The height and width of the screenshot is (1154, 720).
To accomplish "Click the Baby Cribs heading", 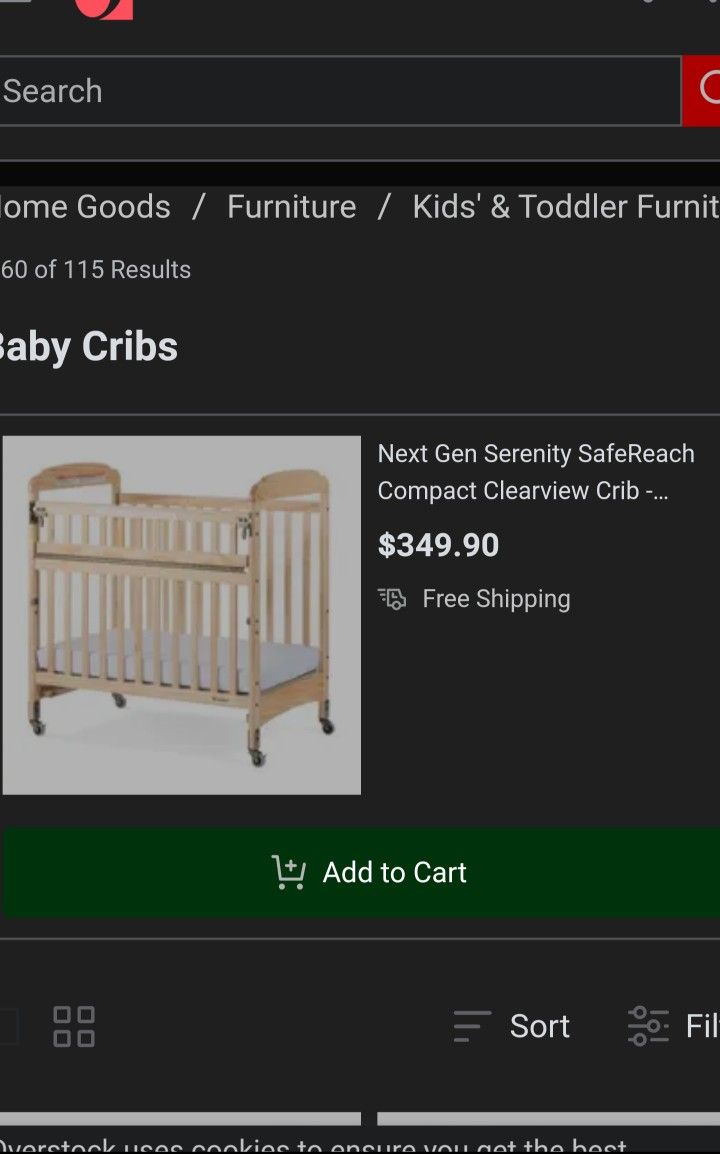I will pyautogui.click(x=88, y=347).
